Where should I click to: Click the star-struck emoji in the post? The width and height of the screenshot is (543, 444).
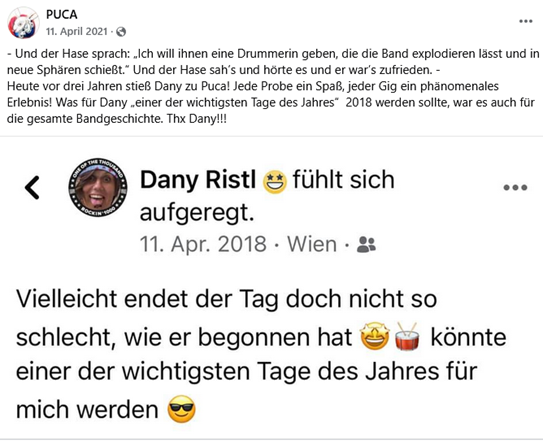(375, 336)
